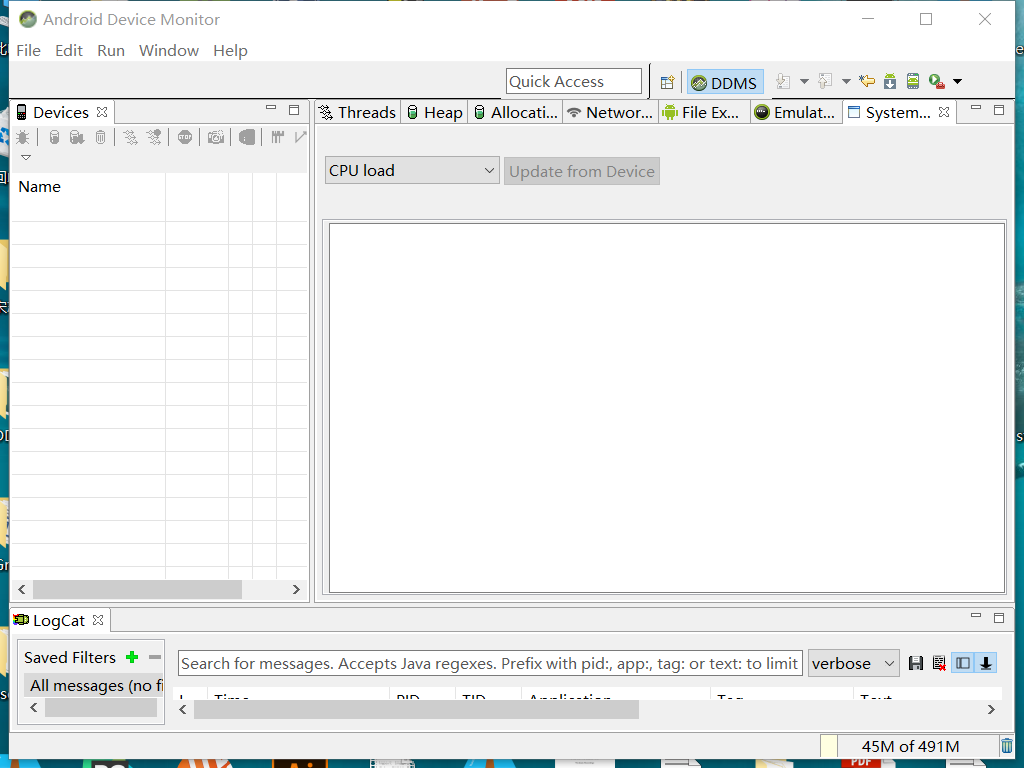Image resolution: width=1024 pixels, height=768 pixels.
Task: Click the 45M of 491M heap status
Action: click(x=910, y=746)
